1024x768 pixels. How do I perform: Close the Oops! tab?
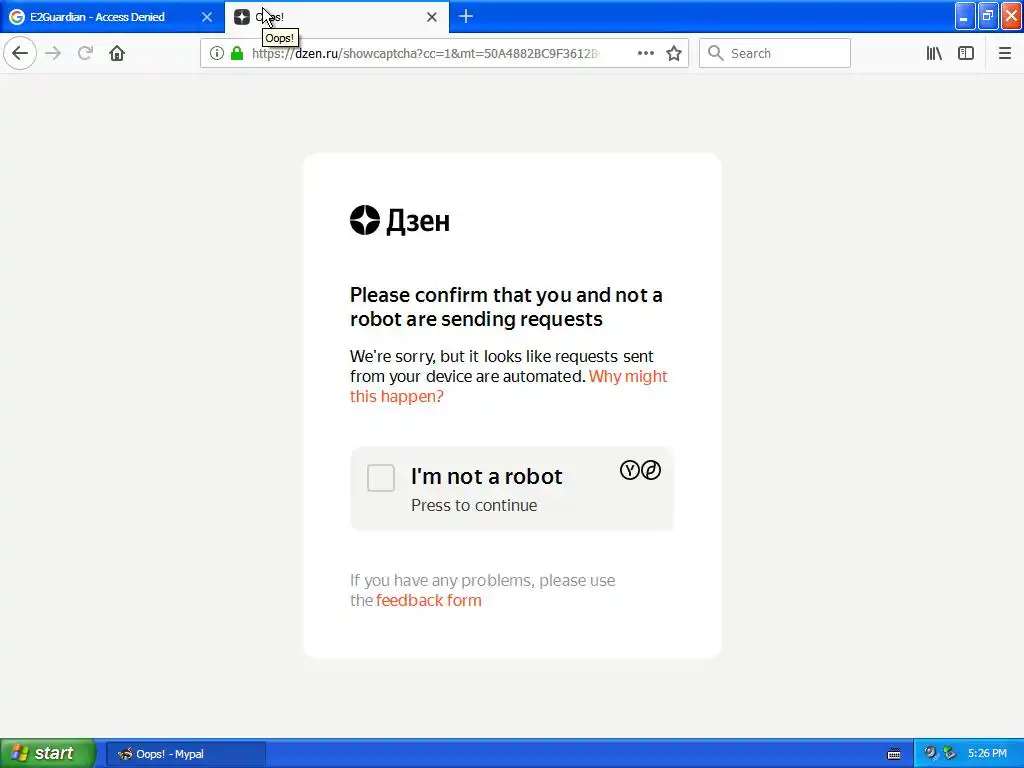[x=432, y=17]
